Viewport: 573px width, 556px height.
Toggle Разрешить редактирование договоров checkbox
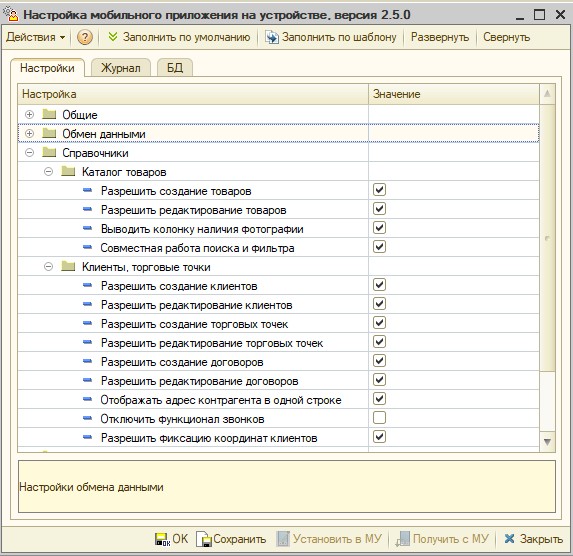click(x=379, y=379)
